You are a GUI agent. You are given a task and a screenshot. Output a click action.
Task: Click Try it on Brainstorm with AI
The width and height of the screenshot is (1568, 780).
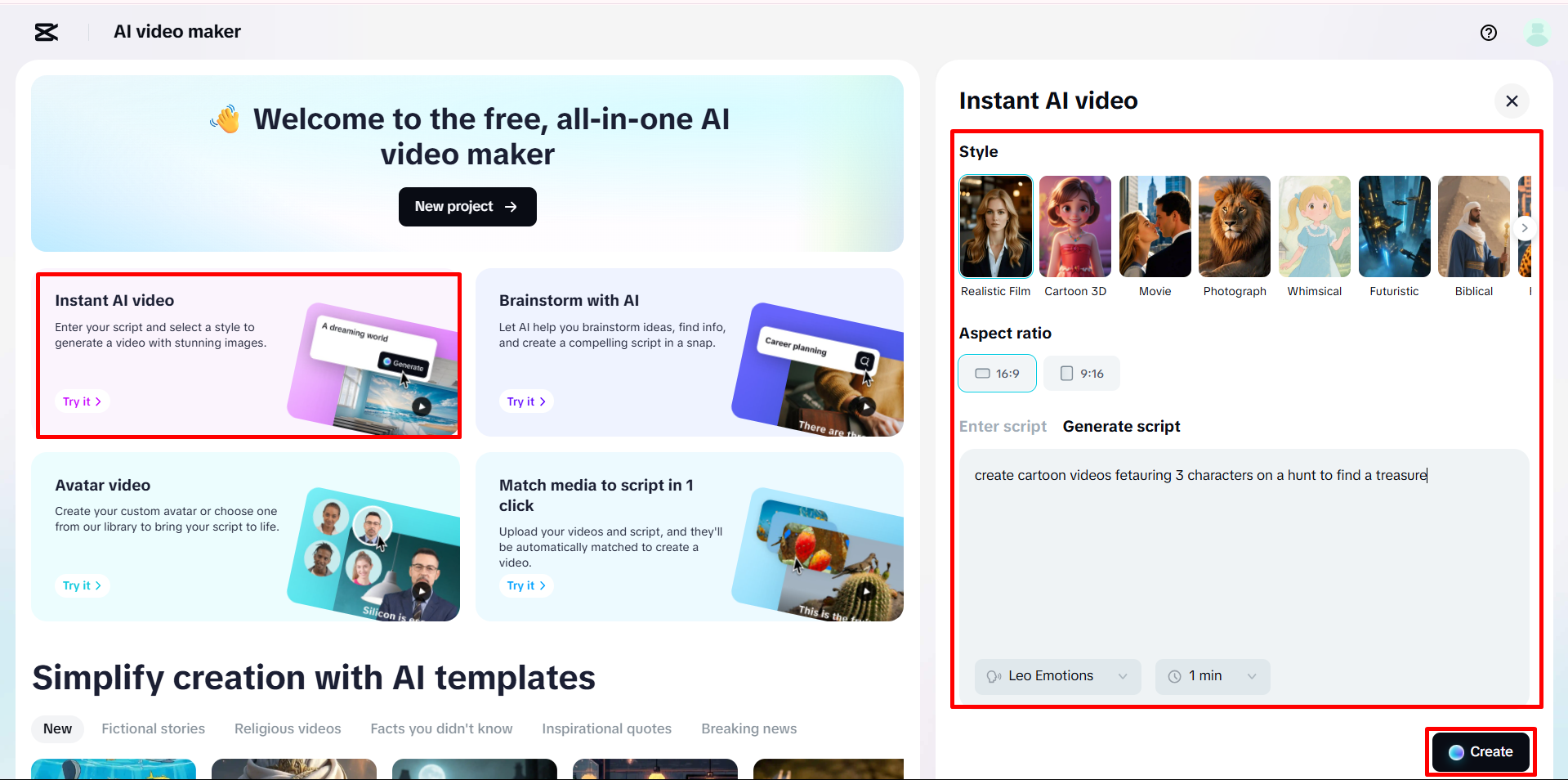tap(526, 401)
